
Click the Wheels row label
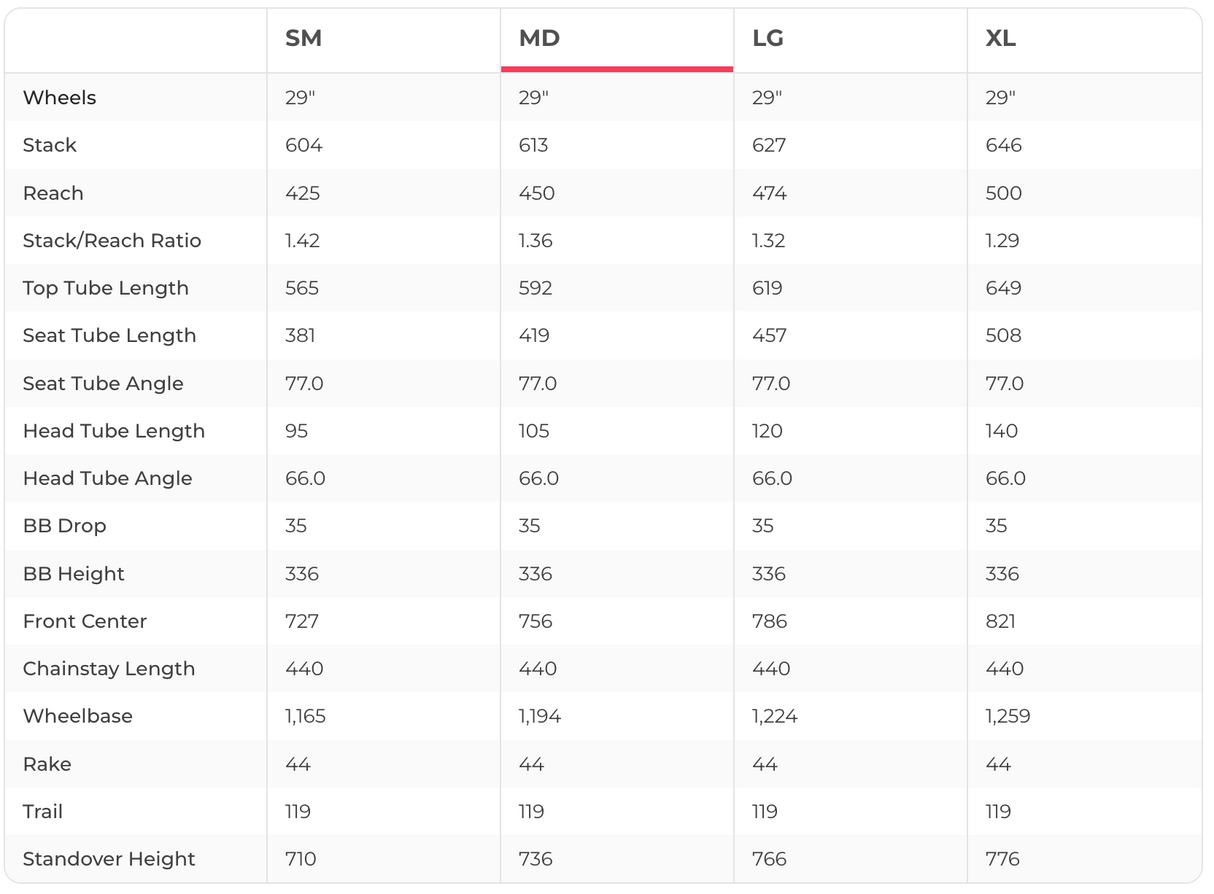click(60, 98)
